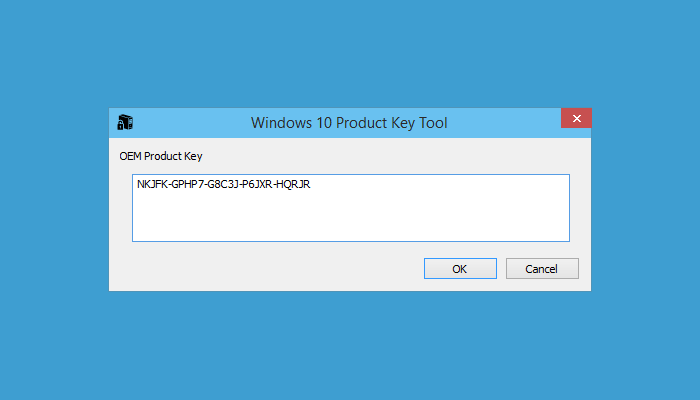The width and height of the screenshot is (700, 400).
Task: Close the Product Key Tool dialog
Action: click(575, 119)
